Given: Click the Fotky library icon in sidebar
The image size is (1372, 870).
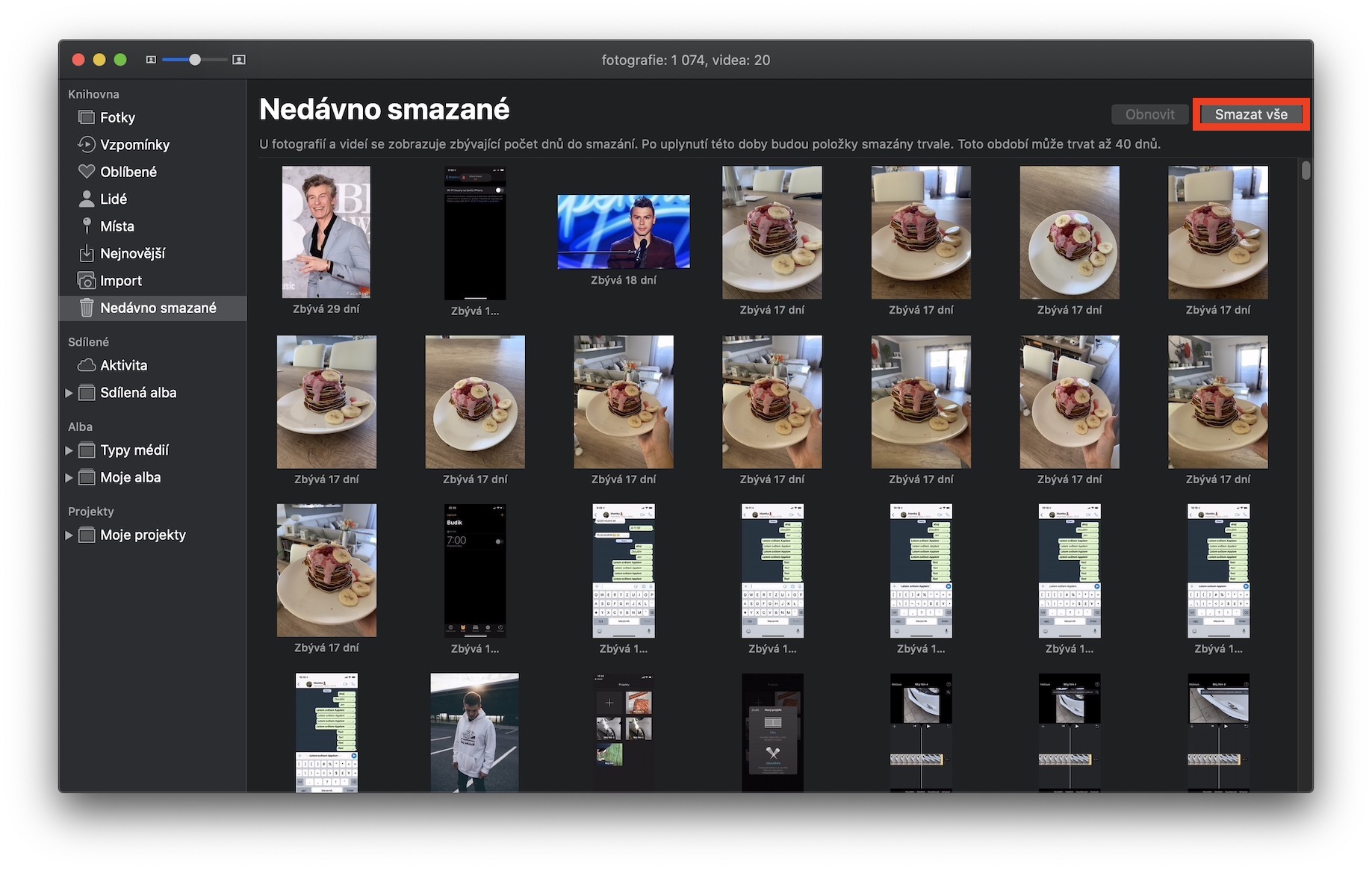Looking at the screenshot, I should pos(87,117).
